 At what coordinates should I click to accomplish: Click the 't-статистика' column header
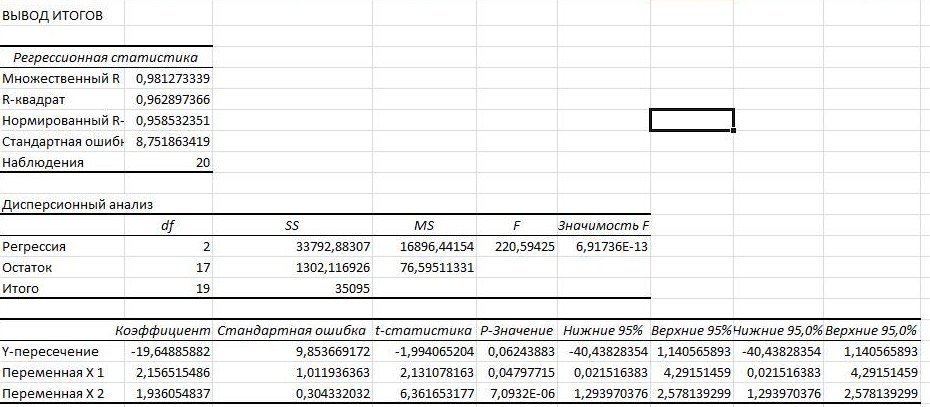[x=424, y=330]
